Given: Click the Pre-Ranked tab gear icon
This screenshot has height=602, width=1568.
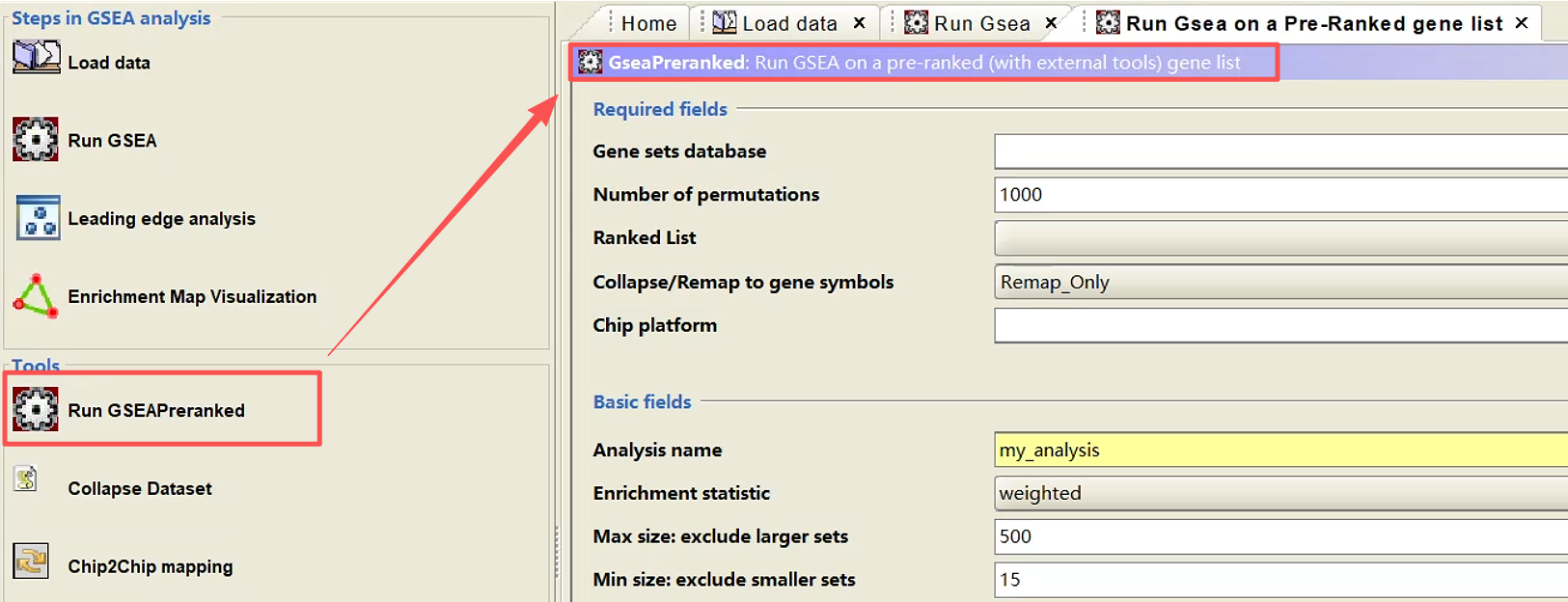Looking at the screenshot, I should (x=1109, y=22).
